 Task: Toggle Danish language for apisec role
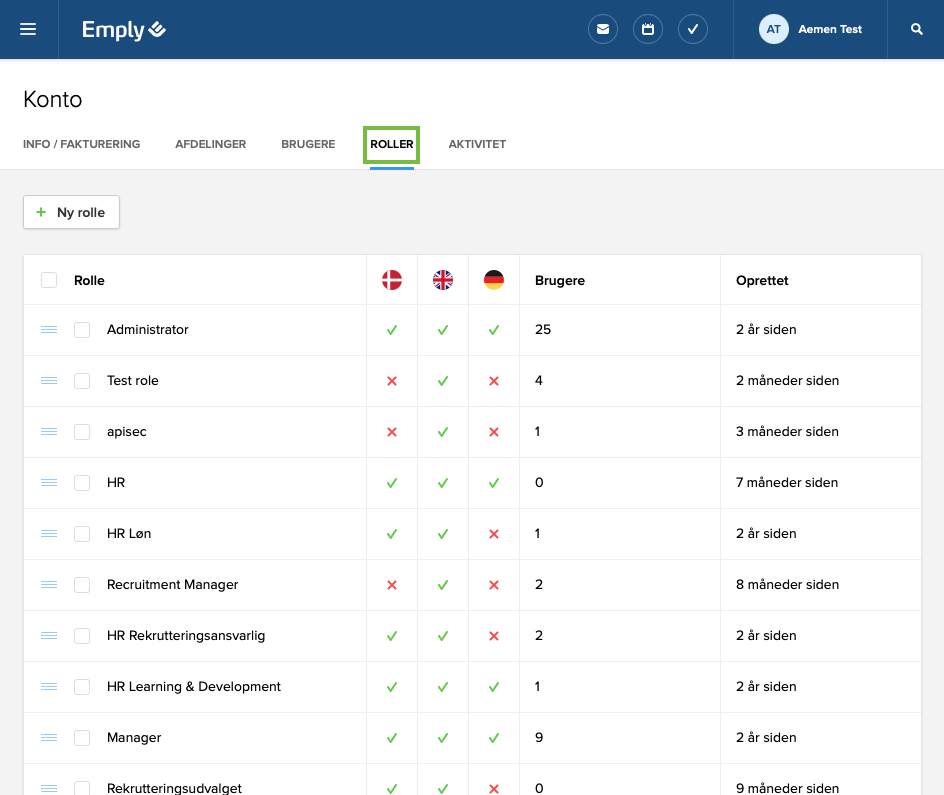click(x=392, y=432)
